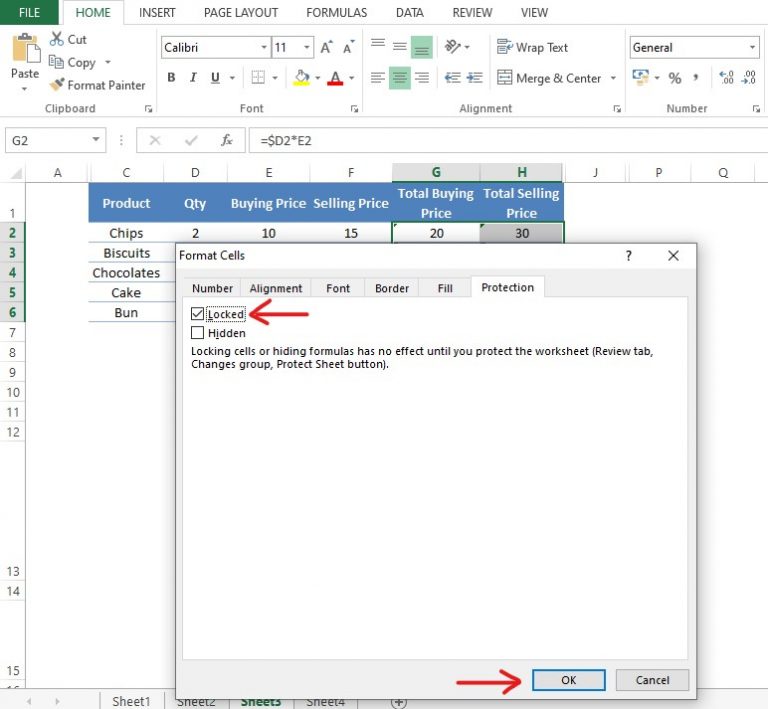This screenshot has width=768, height=709.
Task: Switch to the Border tab
Action: (x=392, y=288)
